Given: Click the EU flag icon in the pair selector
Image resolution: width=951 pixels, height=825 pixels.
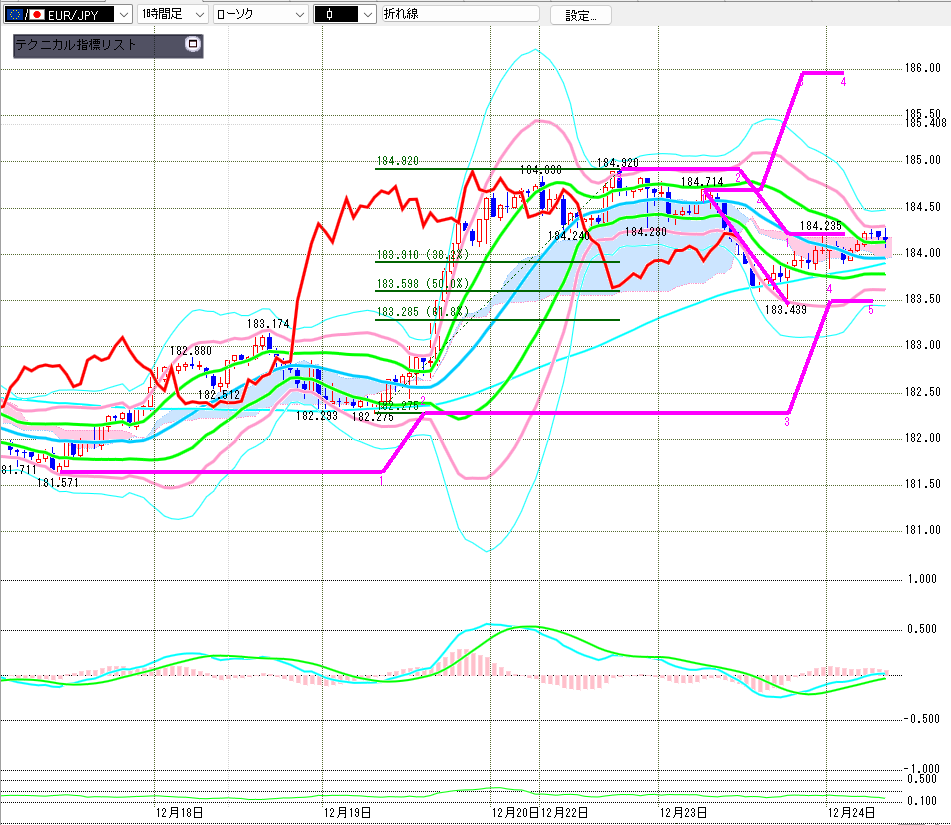Looking at the screenshot, I should pyautogui.click(x=13, y=14).
